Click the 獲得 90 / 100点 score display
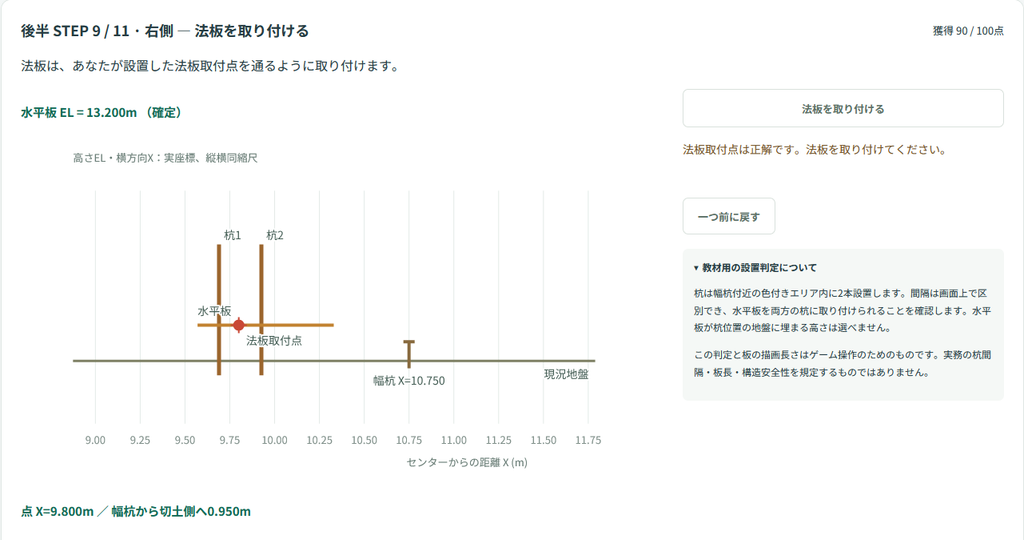 968,31
